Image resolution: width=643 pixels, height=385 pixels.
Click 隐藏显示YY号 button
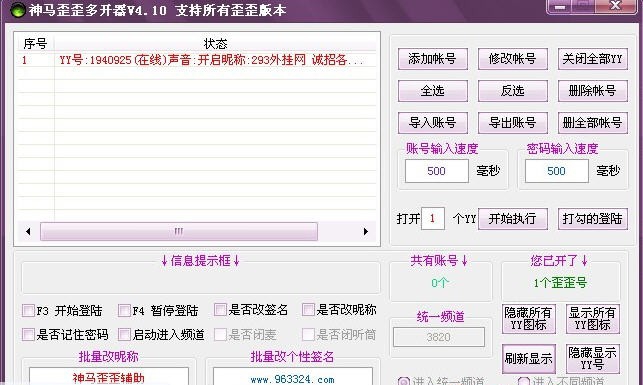click(593, 359)
